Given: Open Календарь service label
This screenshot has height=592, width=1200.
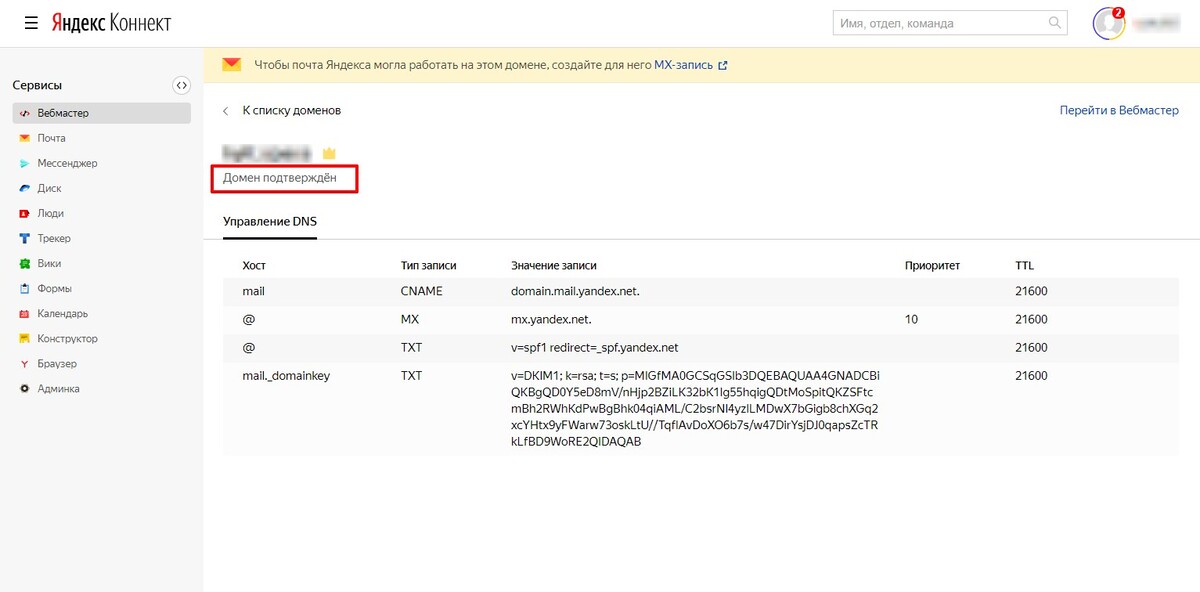Looking at the screenshot, I should (63, 314).
